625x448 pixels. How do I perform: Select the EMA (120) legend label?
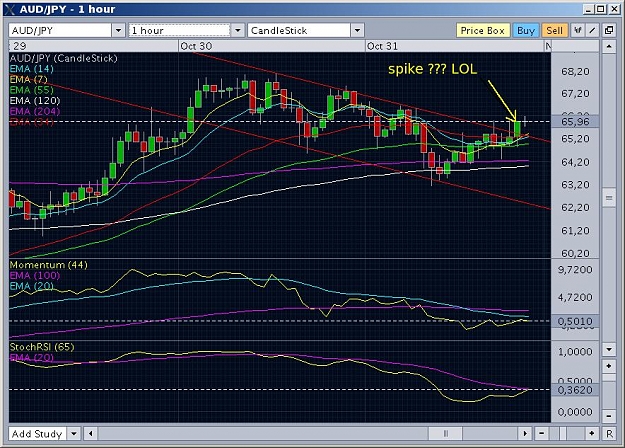tap(35, 100)
